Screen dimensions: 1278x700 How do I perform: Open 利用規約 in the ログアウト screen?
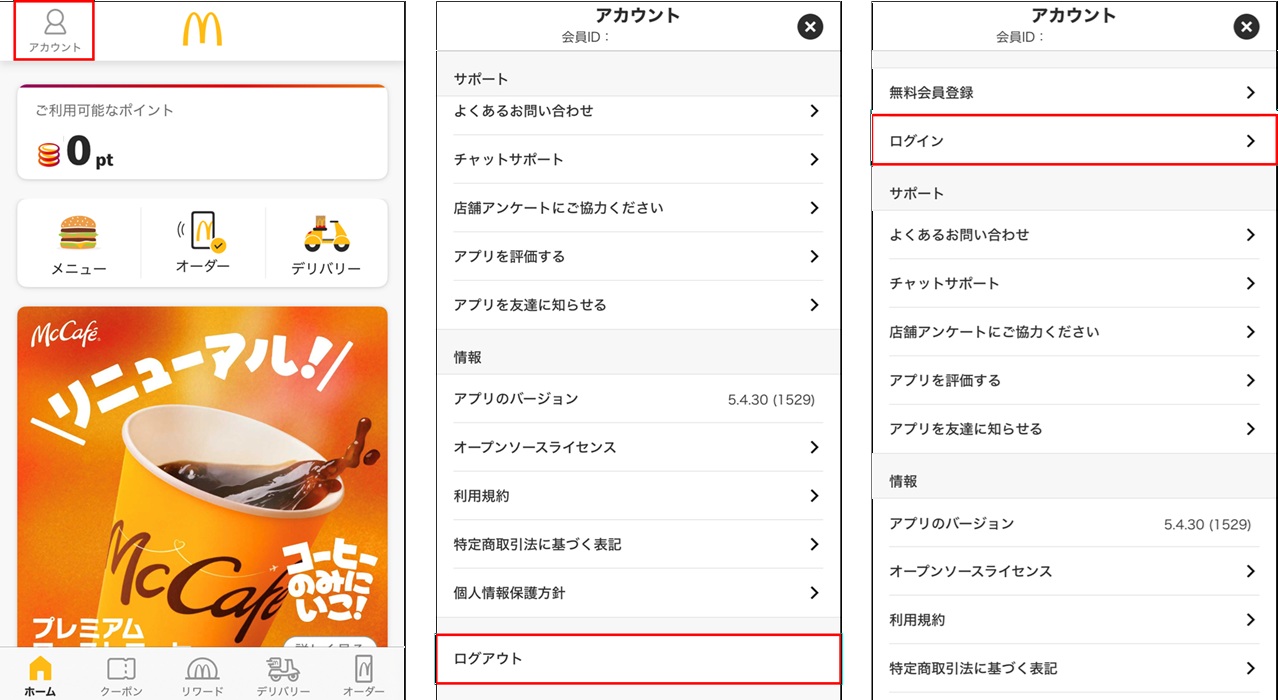(638, 496)
